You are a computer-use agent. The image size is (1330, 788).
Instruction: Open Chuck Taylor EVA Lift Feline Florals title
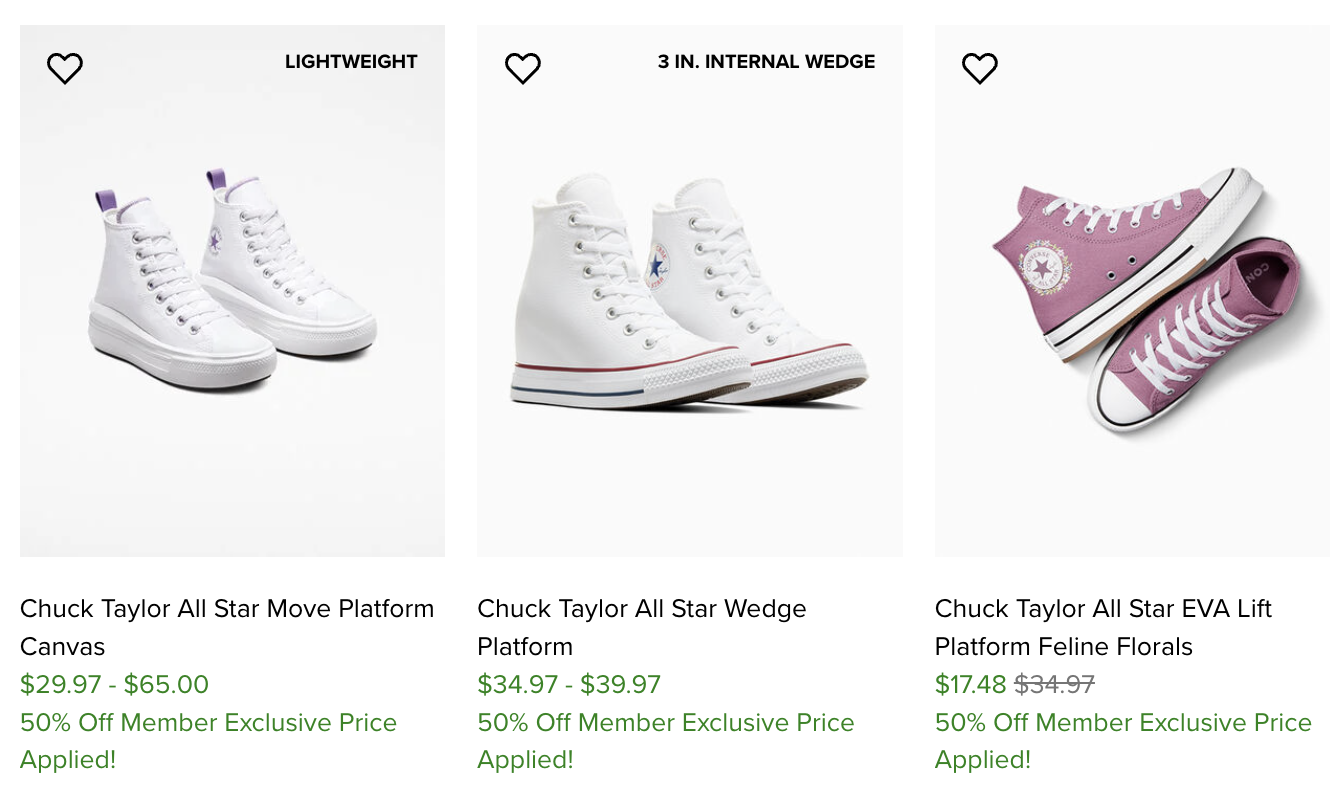tap(1103, 627)
